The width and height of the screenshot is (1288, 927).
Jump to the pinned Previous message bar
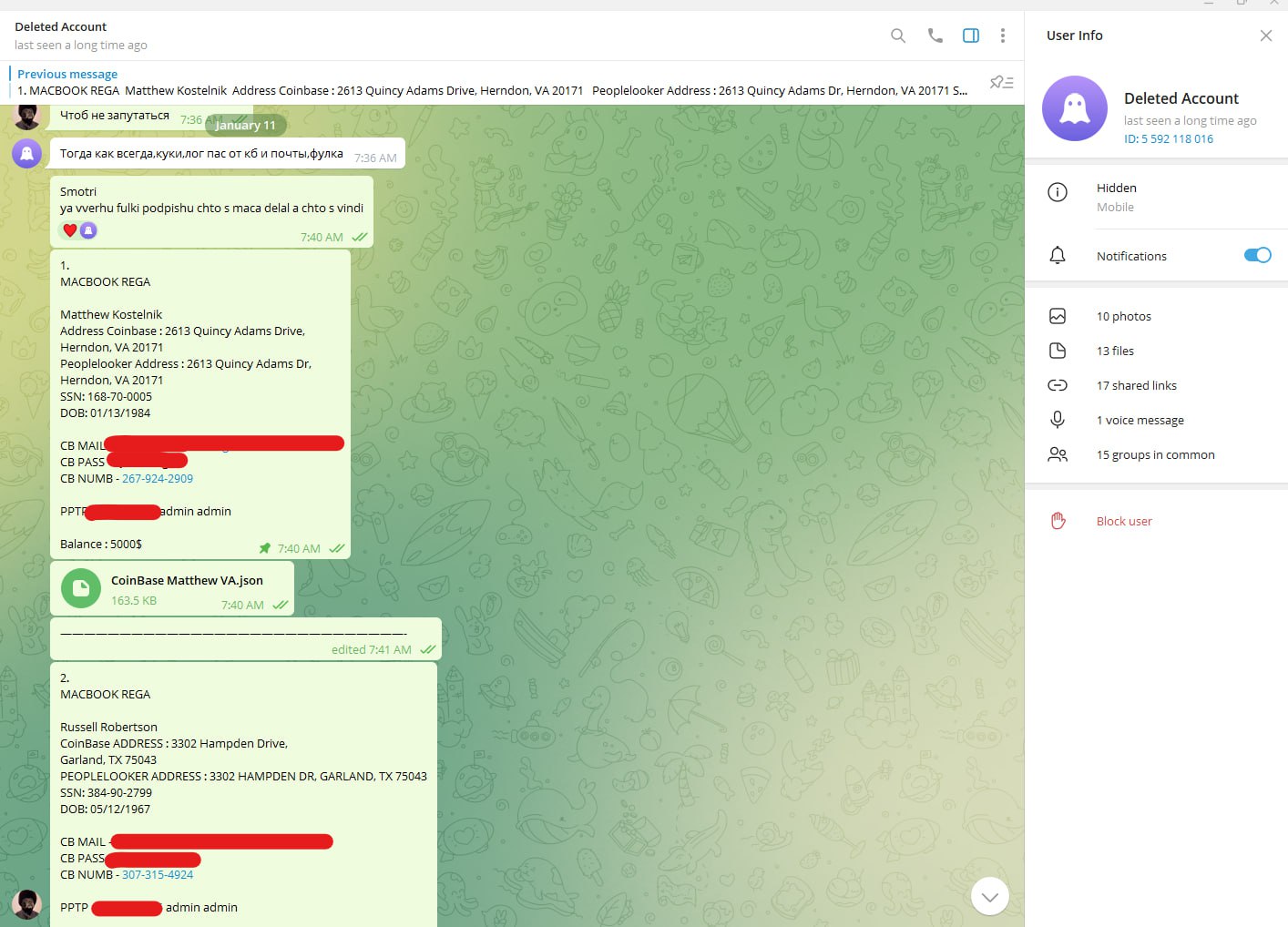pos(492,82)
